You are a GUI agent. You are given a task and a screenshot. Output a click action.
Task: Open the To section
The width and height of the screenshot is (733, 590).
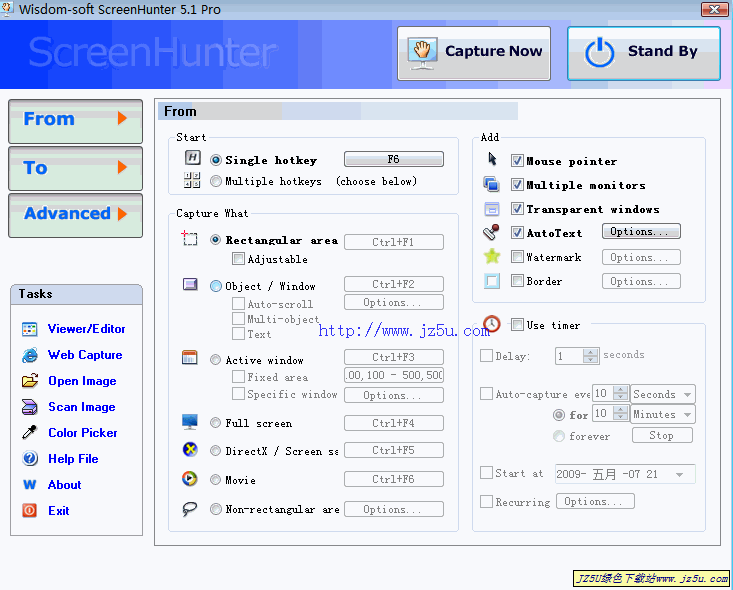[75, 169]
